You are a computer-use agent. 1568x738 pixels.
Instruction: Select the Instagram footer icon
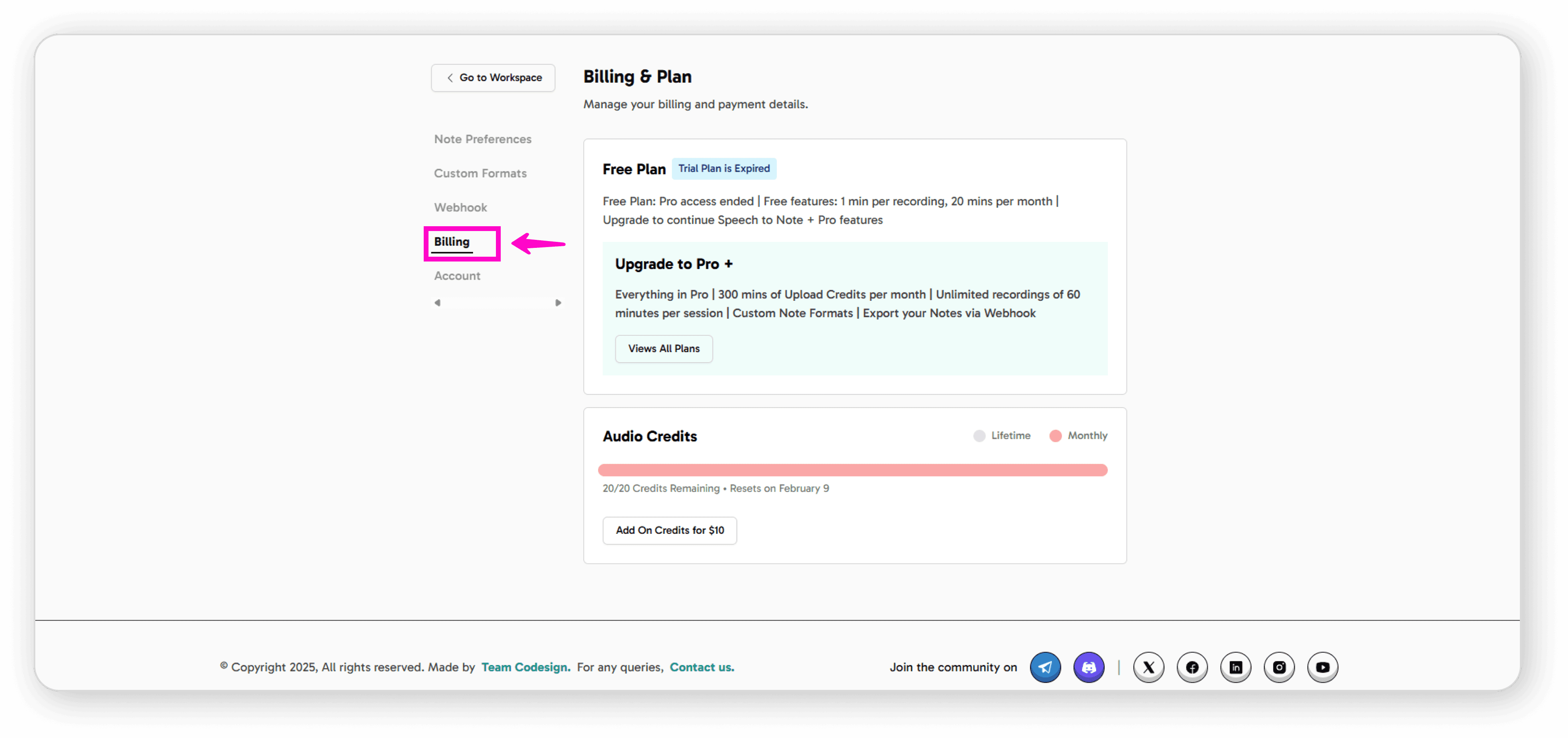[1279, 667]
